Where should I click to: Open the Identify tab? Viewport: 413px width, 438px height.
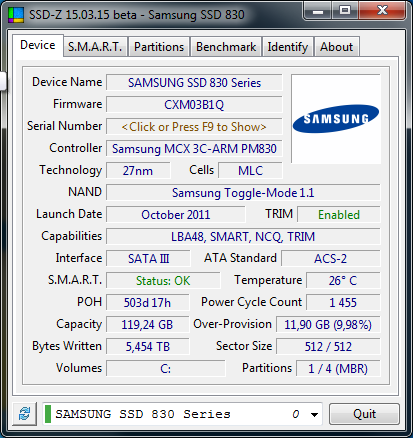288,47
